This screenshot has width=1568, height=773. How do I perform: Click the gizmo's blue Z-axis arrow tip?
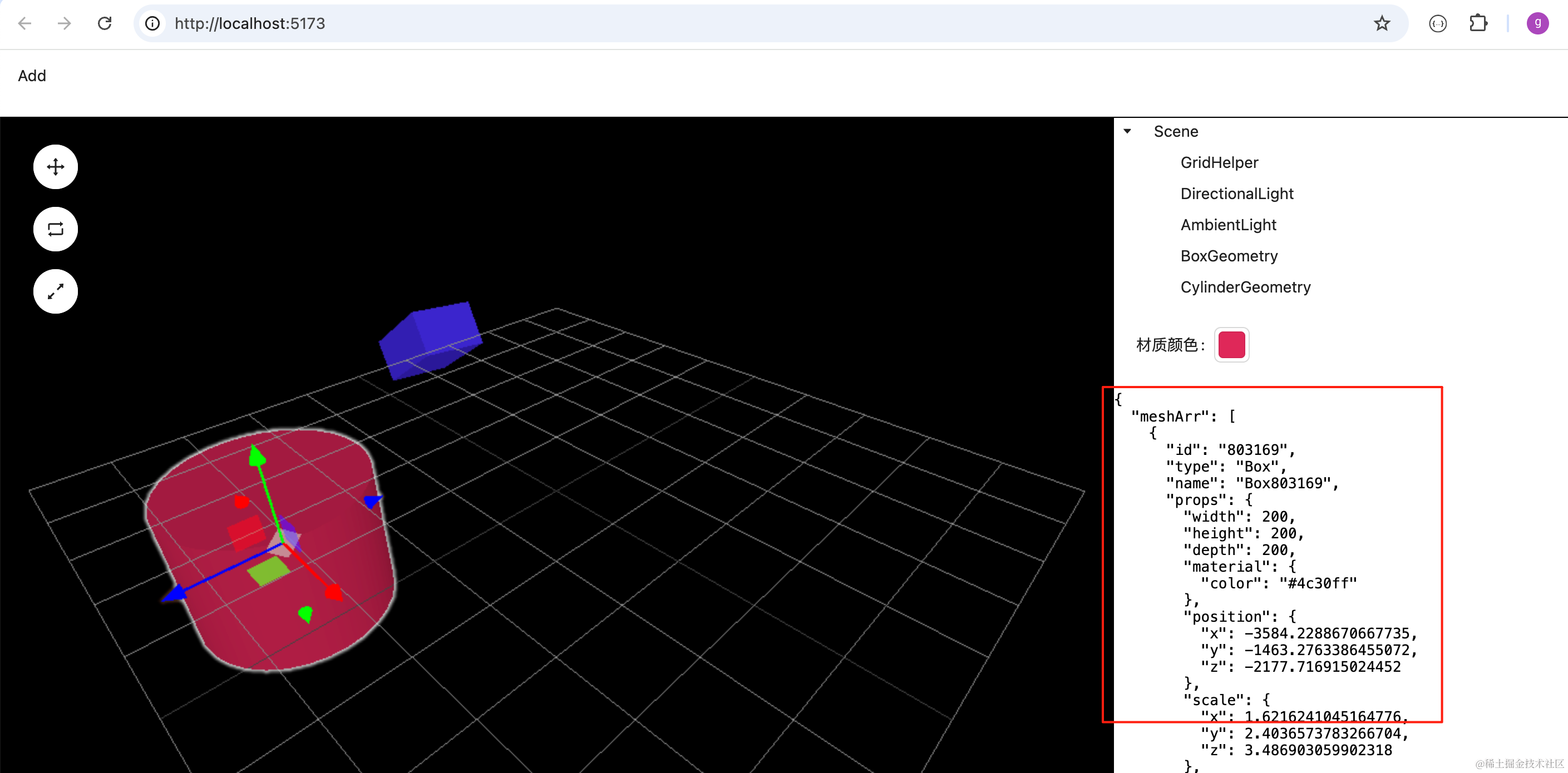click(x=175, y=594)
